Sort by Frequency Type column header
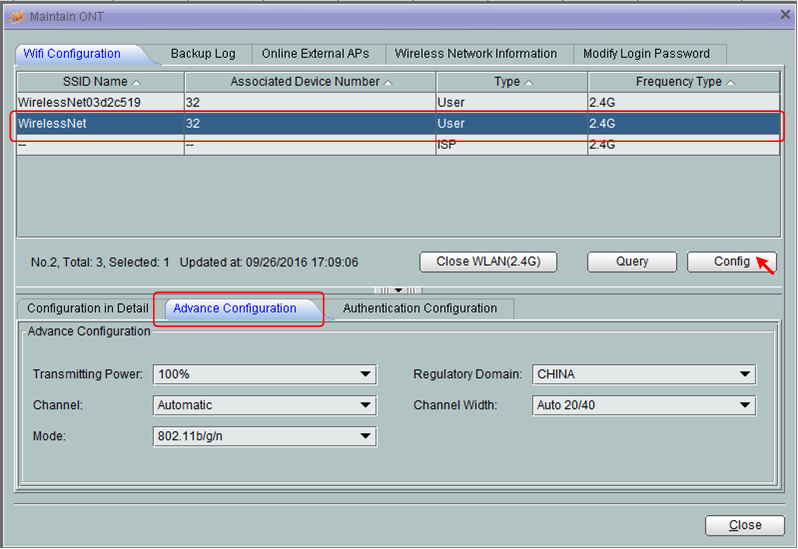The height and width of the screenshot is (549, 798). pos(684,82)
